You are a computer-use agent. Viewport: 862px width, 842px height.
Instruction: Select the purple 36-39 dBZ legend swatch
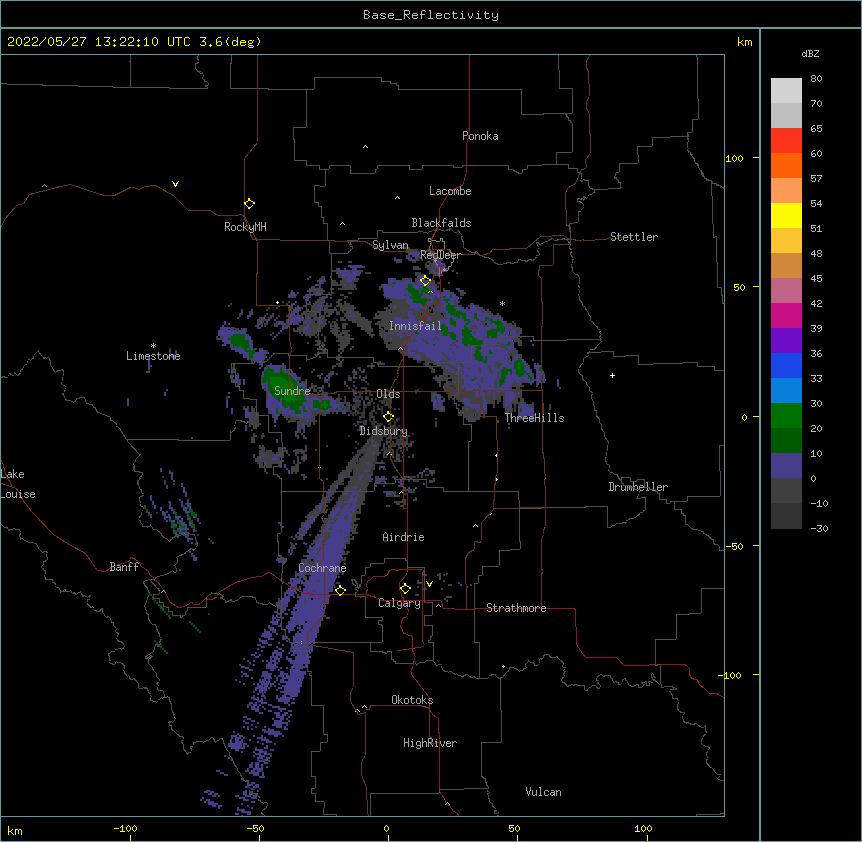pyautogui.click(x=786, y=341)
